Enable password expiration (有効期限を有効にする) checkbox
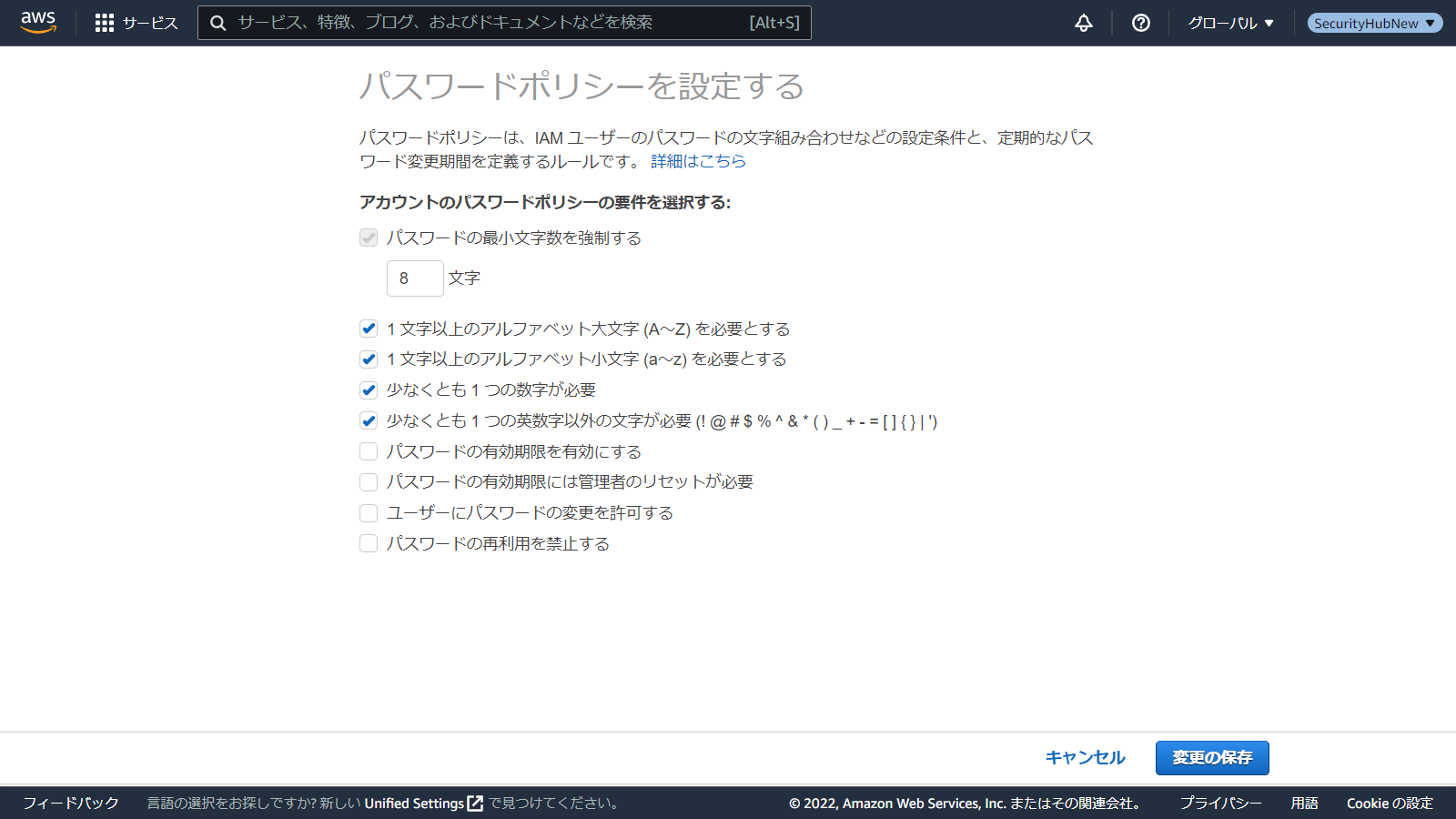 [x=369, y=451]
